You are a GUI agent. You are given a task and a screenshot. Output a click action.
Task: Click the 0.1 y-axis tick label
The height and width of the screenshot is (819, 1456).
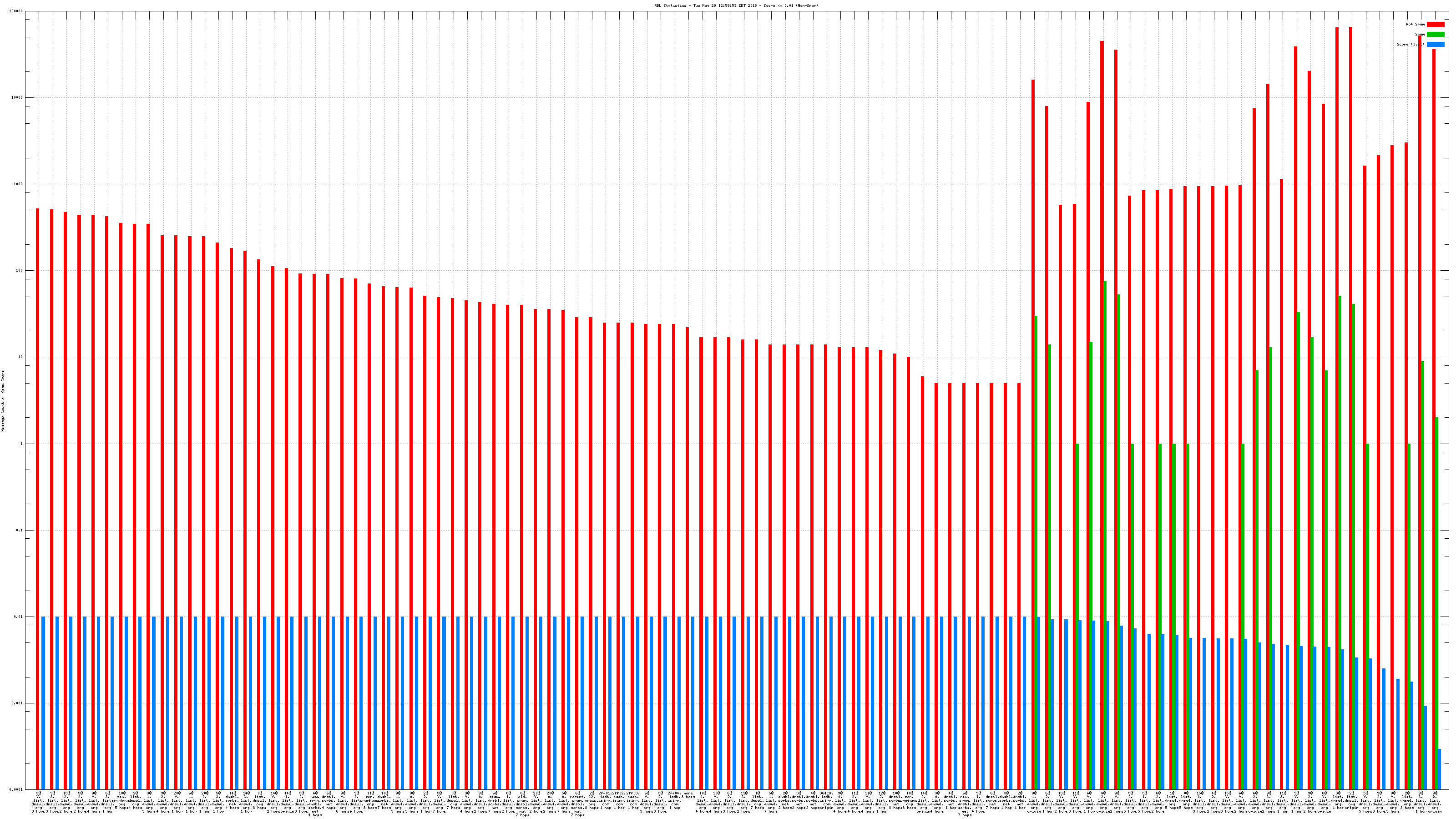19,530
